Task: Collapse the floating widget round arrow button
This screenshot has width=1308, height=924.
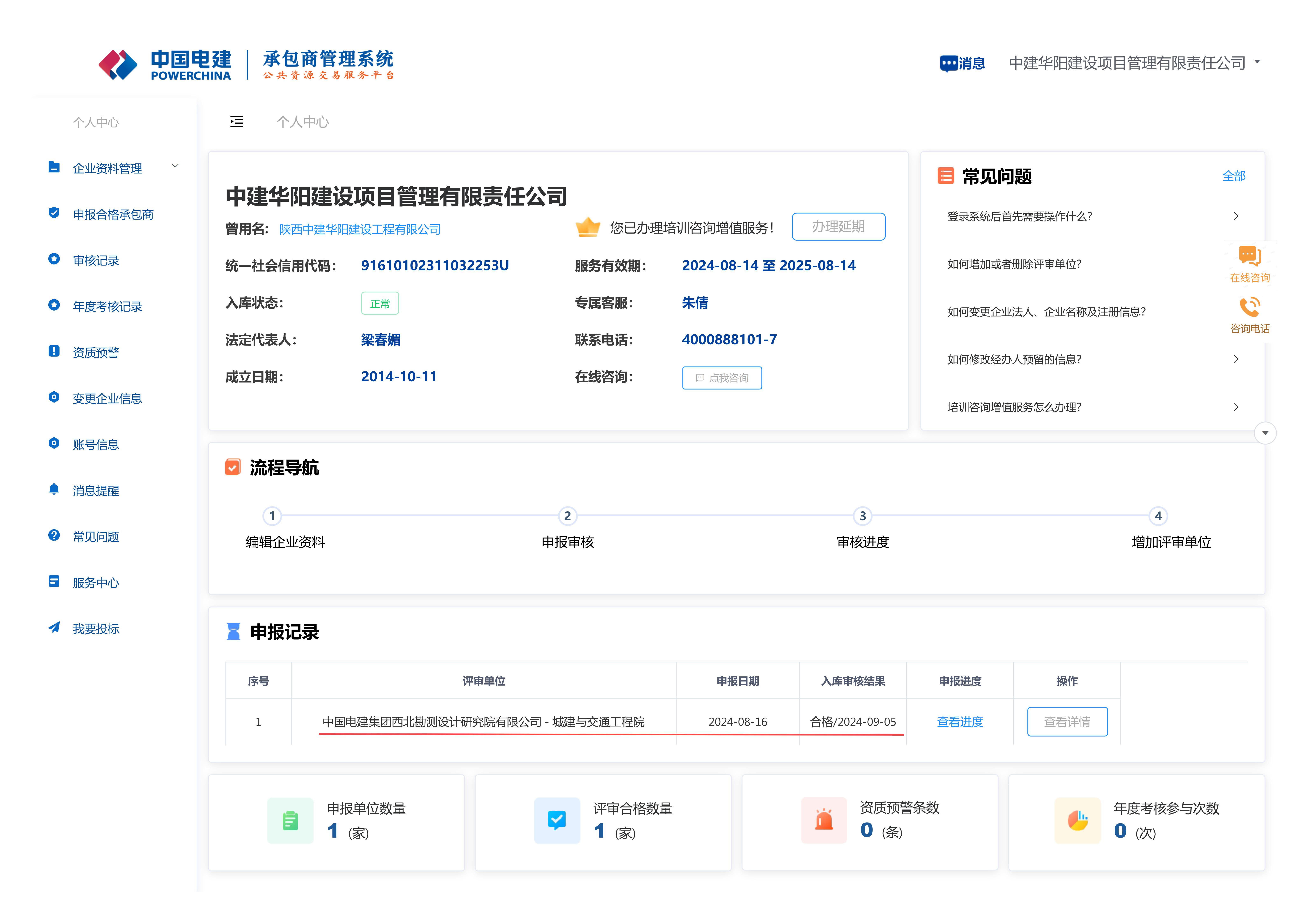Action: click(1265, 433)
